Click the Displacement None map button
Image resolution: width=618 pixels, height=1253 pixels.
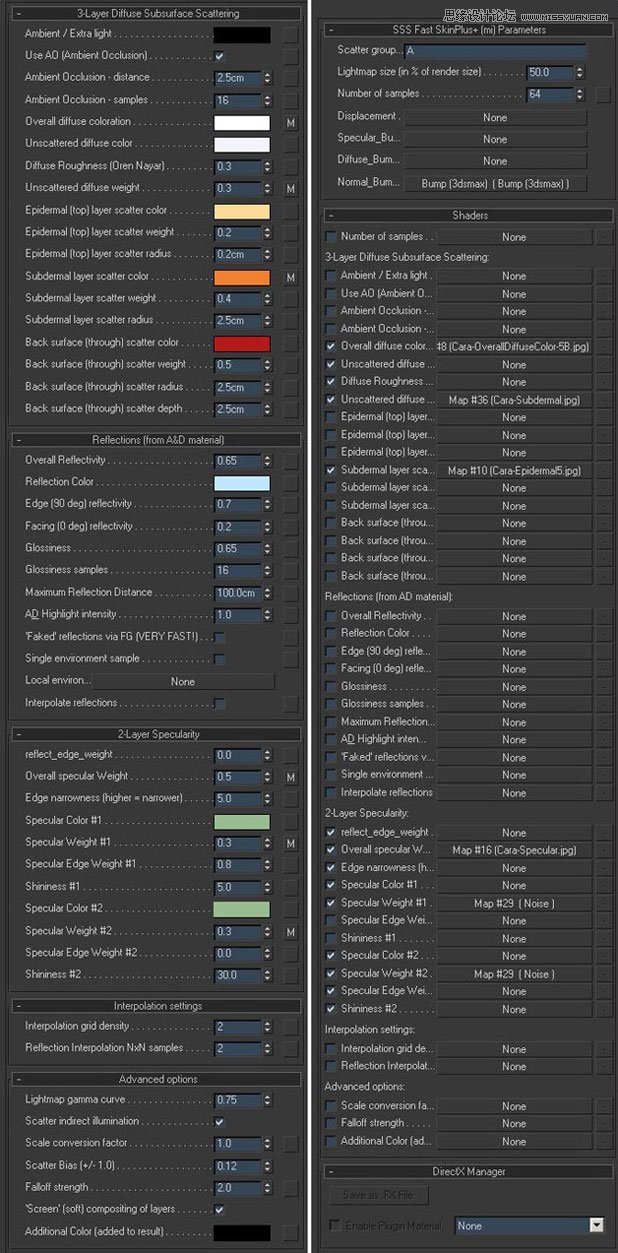tap(494, 117)
